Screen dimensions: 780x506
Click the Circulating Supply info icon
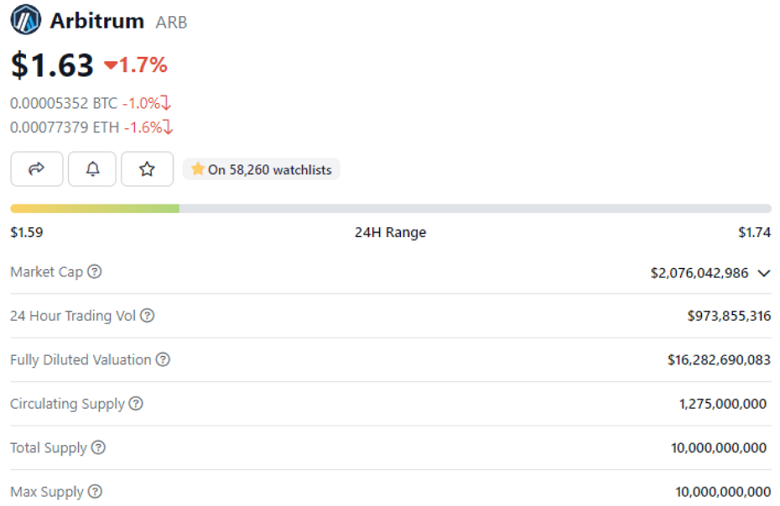click(136, 404)
